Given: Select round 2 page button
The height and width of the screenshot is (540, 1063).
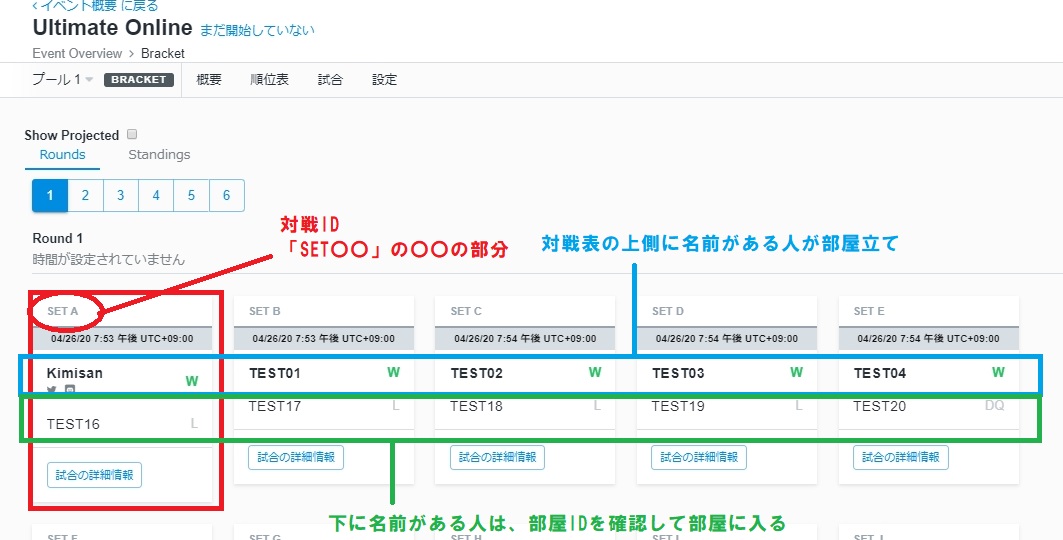Looking at the screenshot, I should tap(85, 195).
